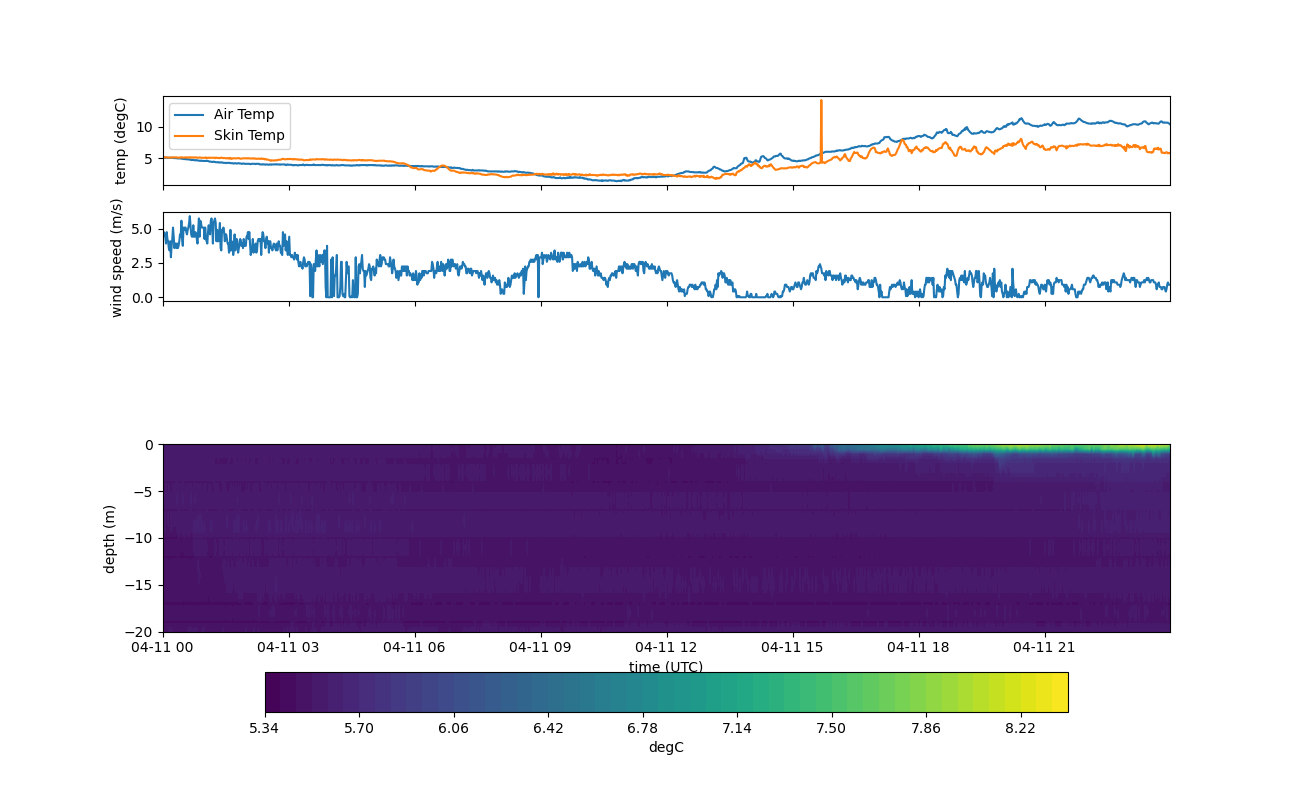The image size is (1300, 800).
Task: Select the Air Temp legend label
Action: (x=244, y=115)
